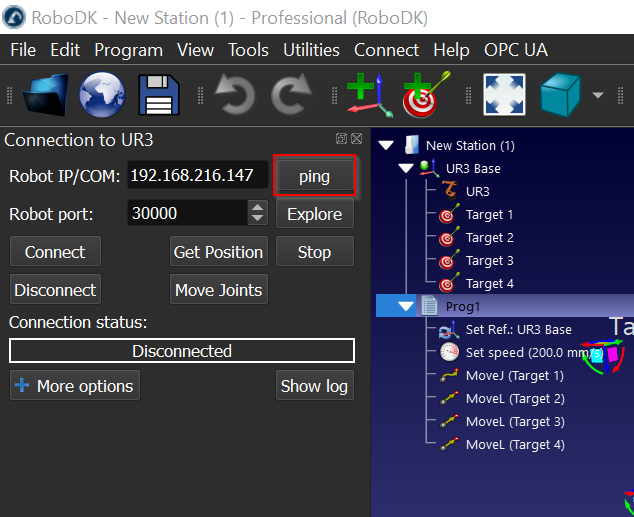Close the Connection to UR3 panel
Image resolution: width=634 pixels, height=517 pixels.
(x=356, y=139)
